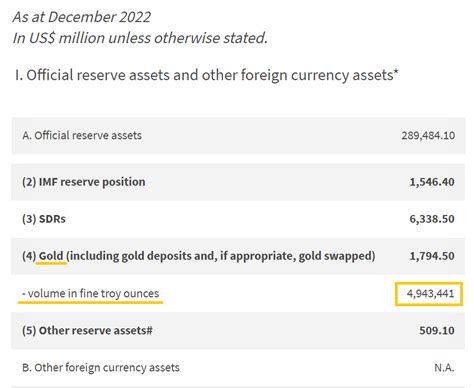Click the '(5) Other reserve assets#' label
The height and width of the screenshot is (388, 474).
click(x=87, y=330)
